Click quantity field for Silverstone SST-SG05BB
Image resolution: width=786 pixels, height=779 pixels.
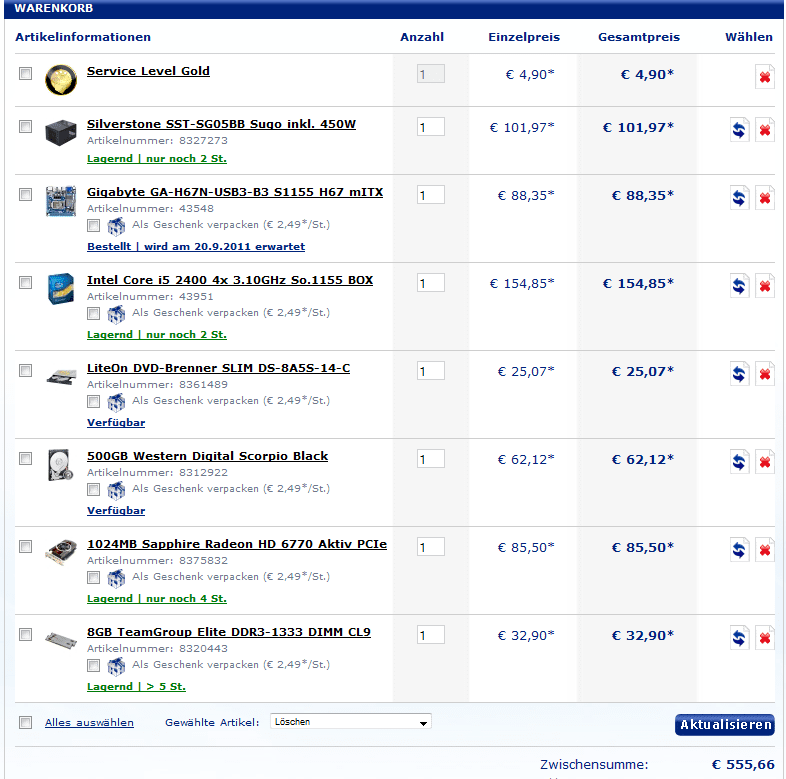point(431,127)
